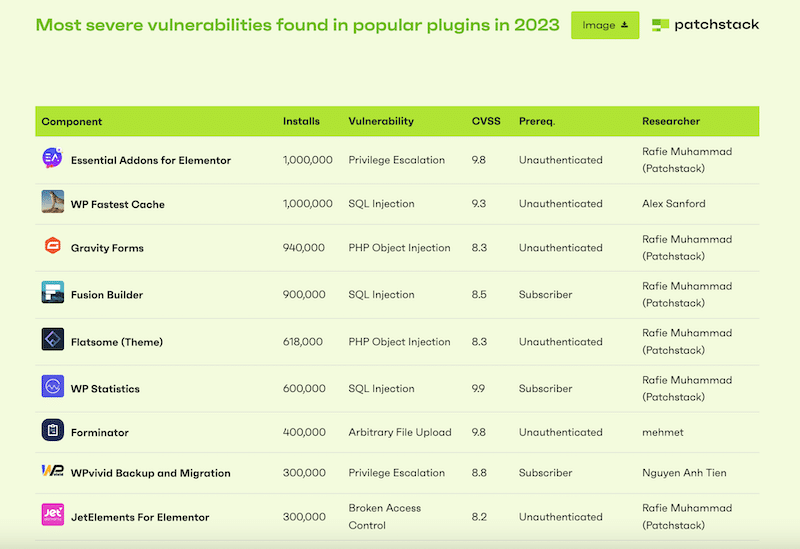Viewport: 800px width, 549px height.
Task: Click the Essential Addons for Elementor icon
Action: coord(52,158)
